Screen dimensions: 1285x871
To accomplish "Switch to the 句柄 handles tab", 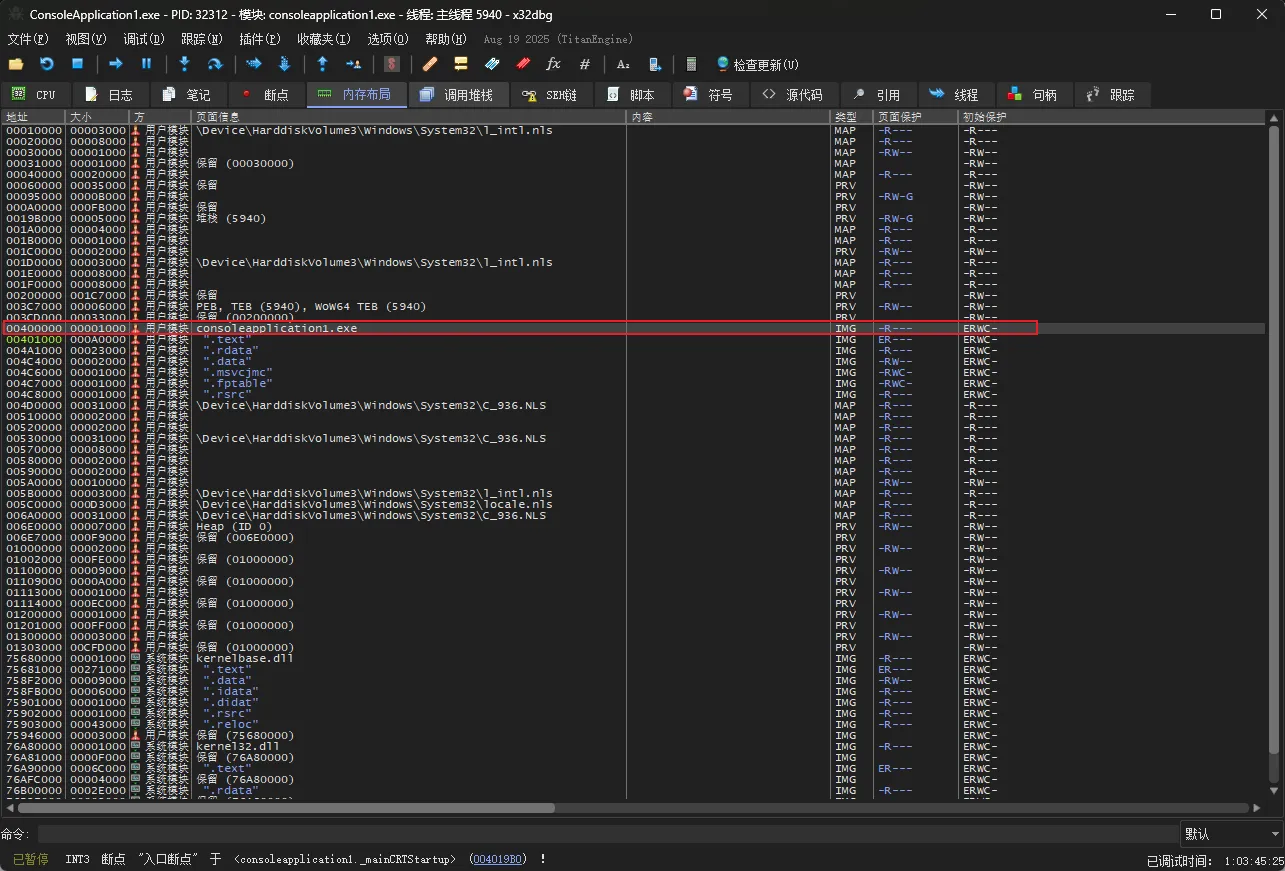I will pyautogui.click(x=1033, y=94).
